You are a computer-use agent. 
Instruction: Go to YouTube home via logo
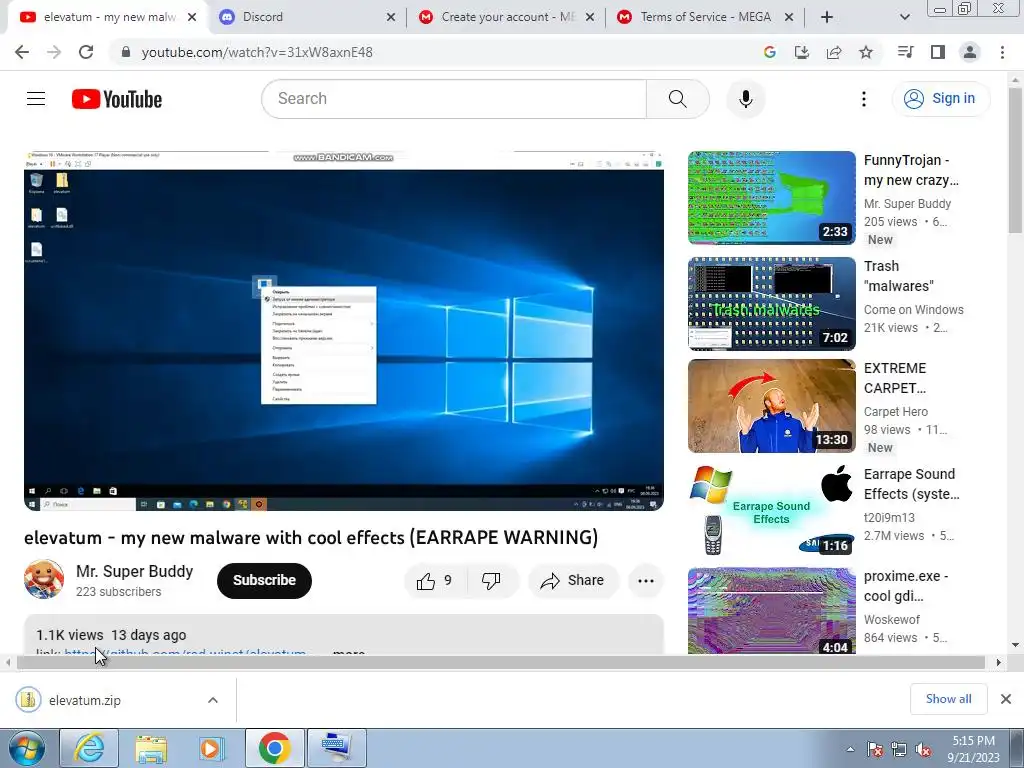117,99
